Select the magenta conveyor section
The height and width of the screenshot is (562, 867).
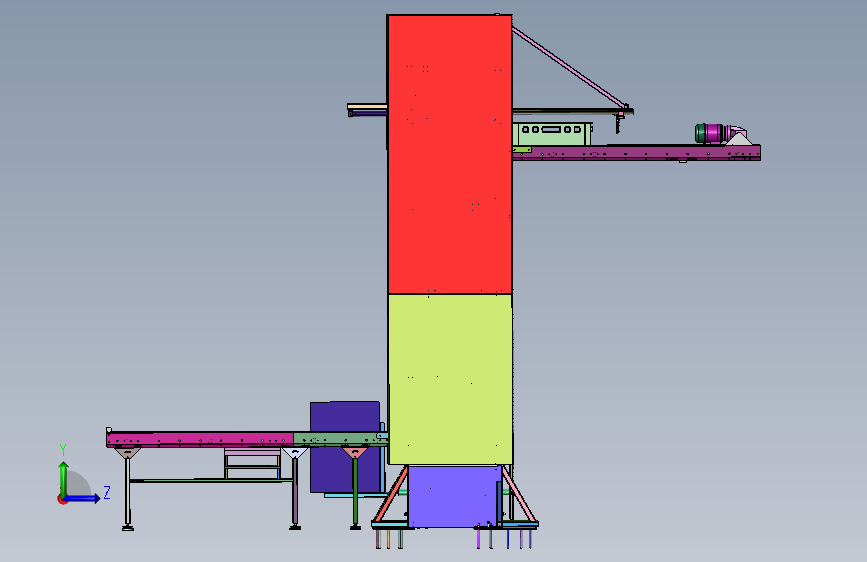point(200,440)
